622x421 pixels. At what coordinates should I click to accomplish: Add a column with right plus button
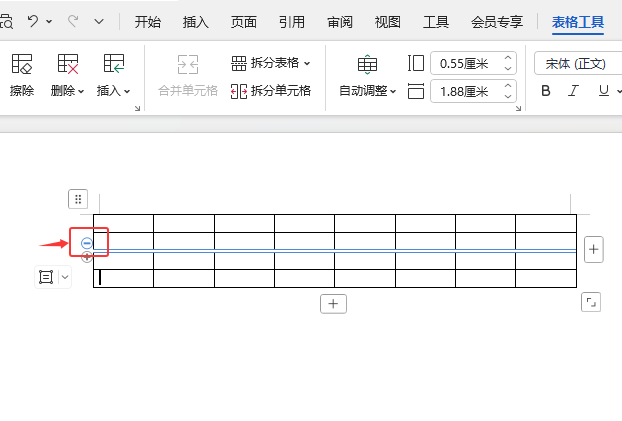[594, 250]
